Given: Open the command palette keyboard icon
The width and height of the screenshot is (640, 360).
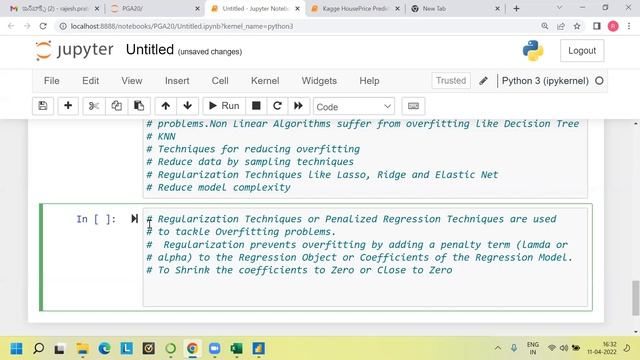Looking at the screenshot, I should click(x=413, y=106).
